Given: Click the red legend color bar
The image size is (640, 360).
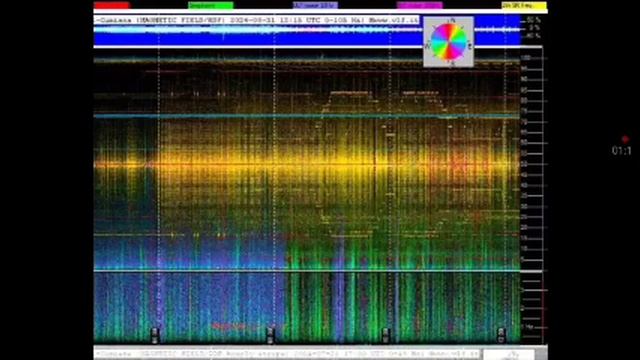Looking at the screenshot, I should 111,5.
